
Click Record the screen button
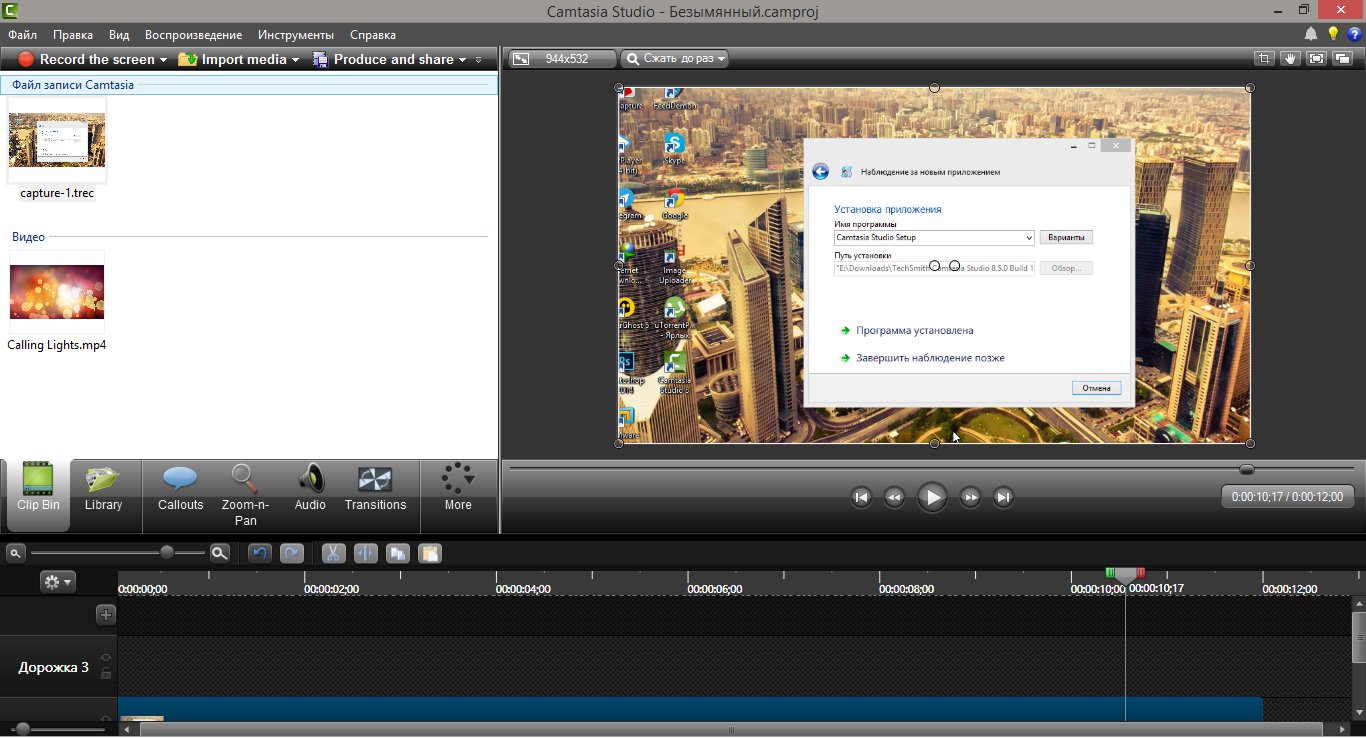pos(87,59)
